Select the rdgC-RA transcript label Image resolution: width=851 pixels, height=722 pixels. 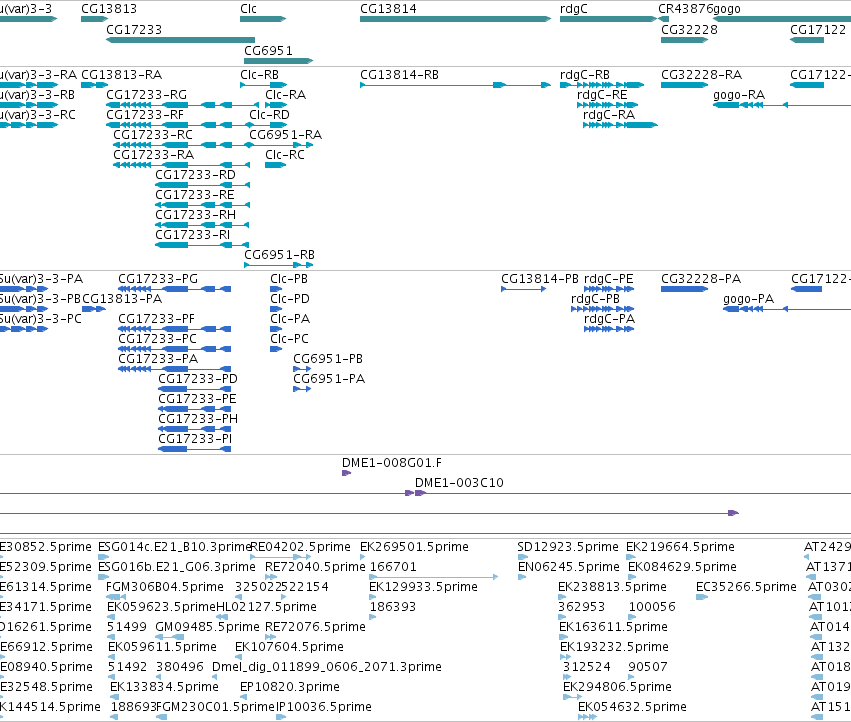point(609,115)
